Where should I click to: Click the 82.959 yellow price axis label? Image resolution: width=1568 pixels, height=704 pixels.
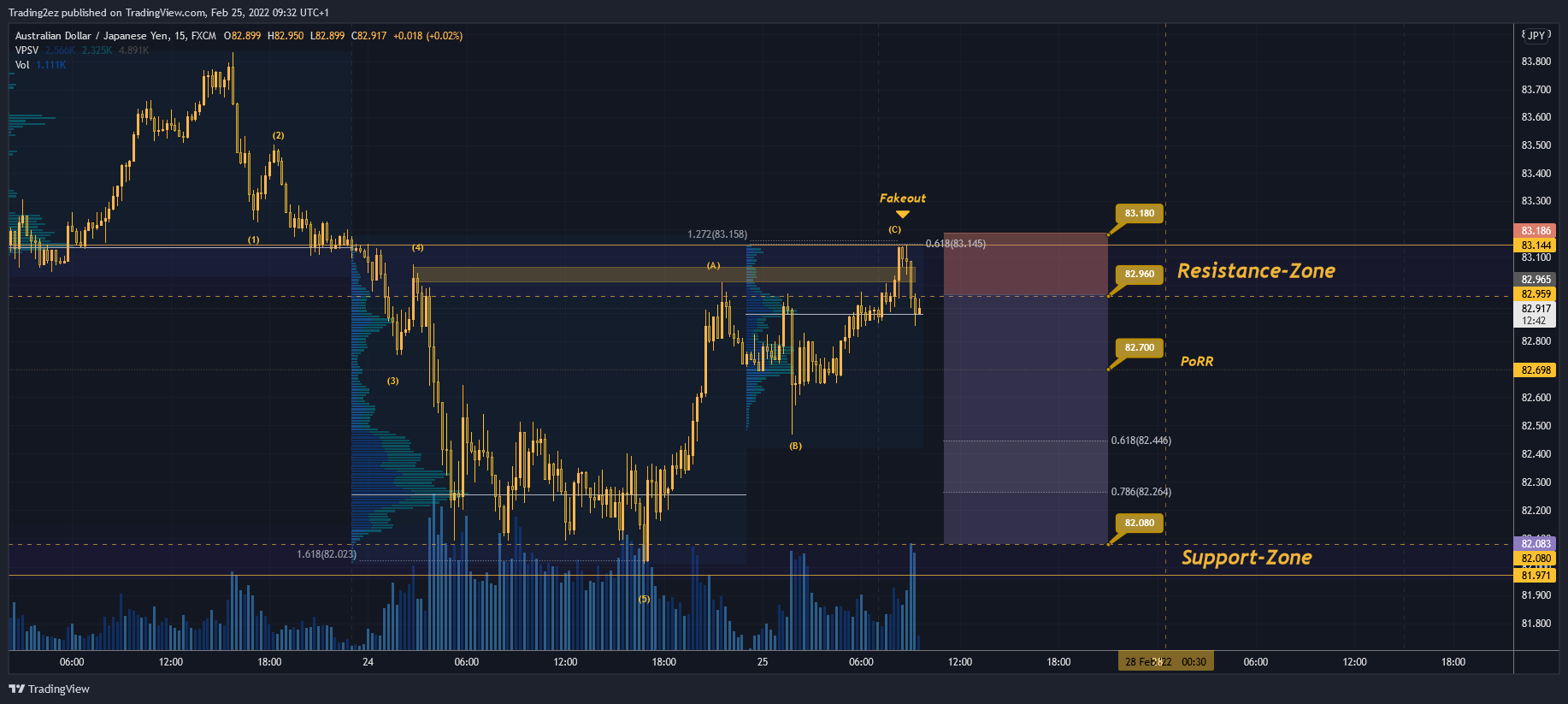point(1536,294)
